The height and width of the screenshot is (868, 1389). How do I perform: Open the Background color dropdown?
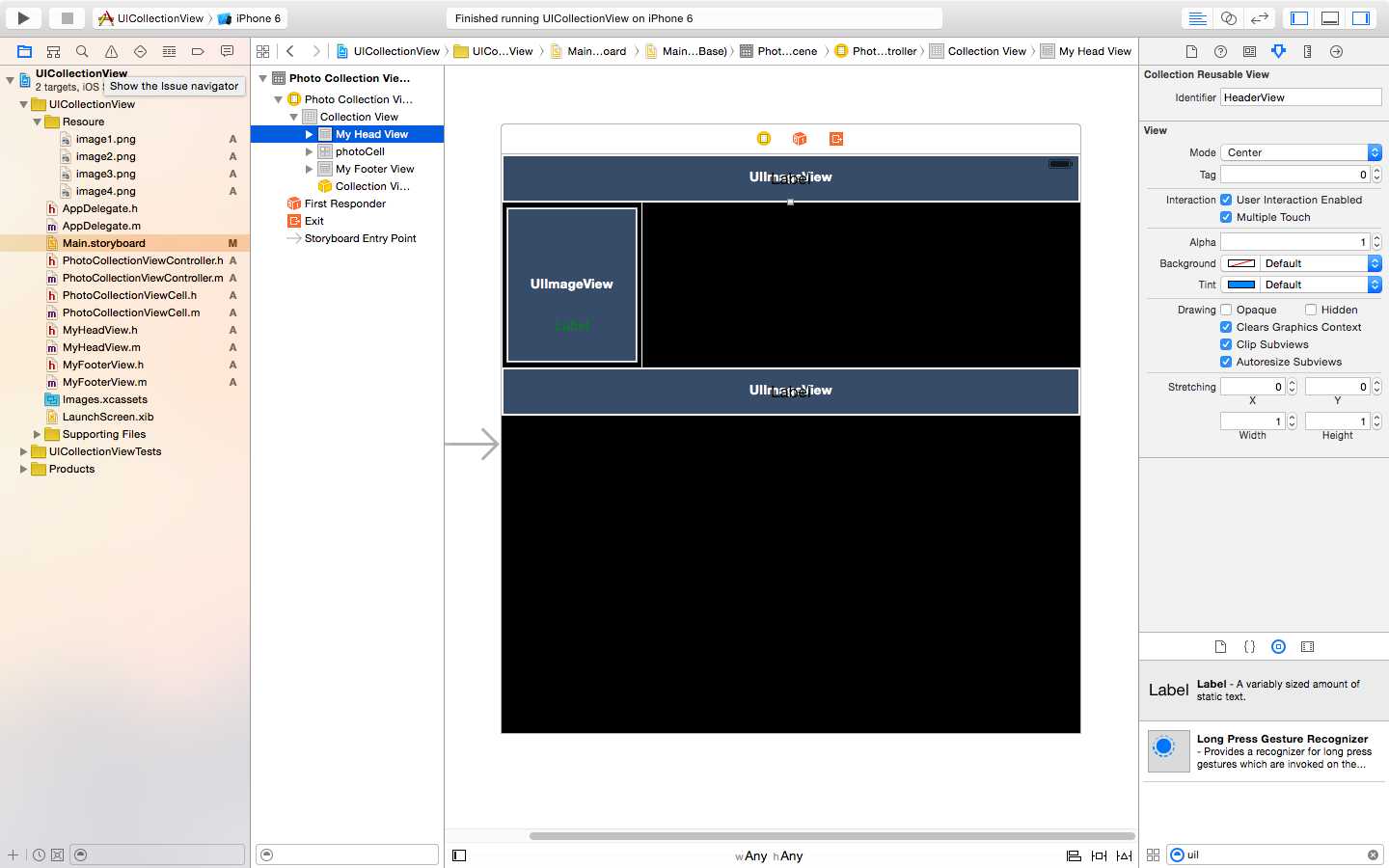click(1321, 263)
